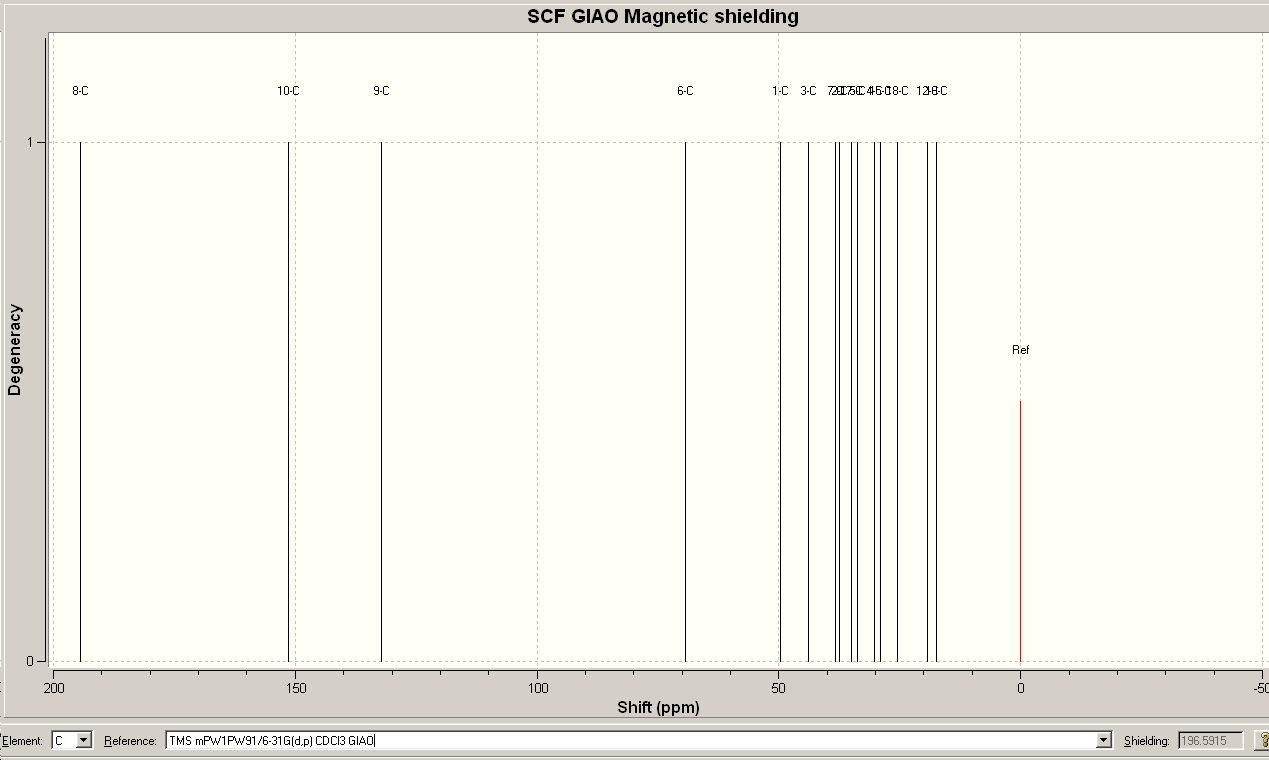Expand the Reference combo box arrow
1269x760 pixels.
pos(1104,740)
